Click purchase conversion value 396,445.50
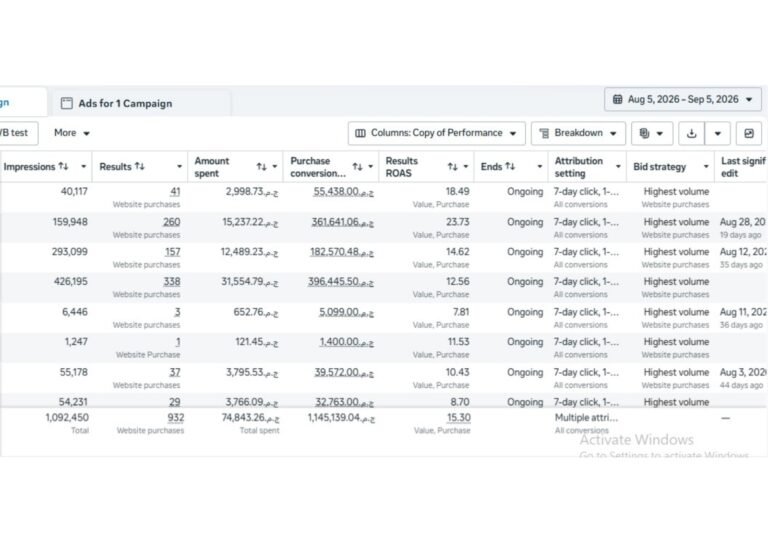This screenshot has height=543, width=768. click(341, 282)
